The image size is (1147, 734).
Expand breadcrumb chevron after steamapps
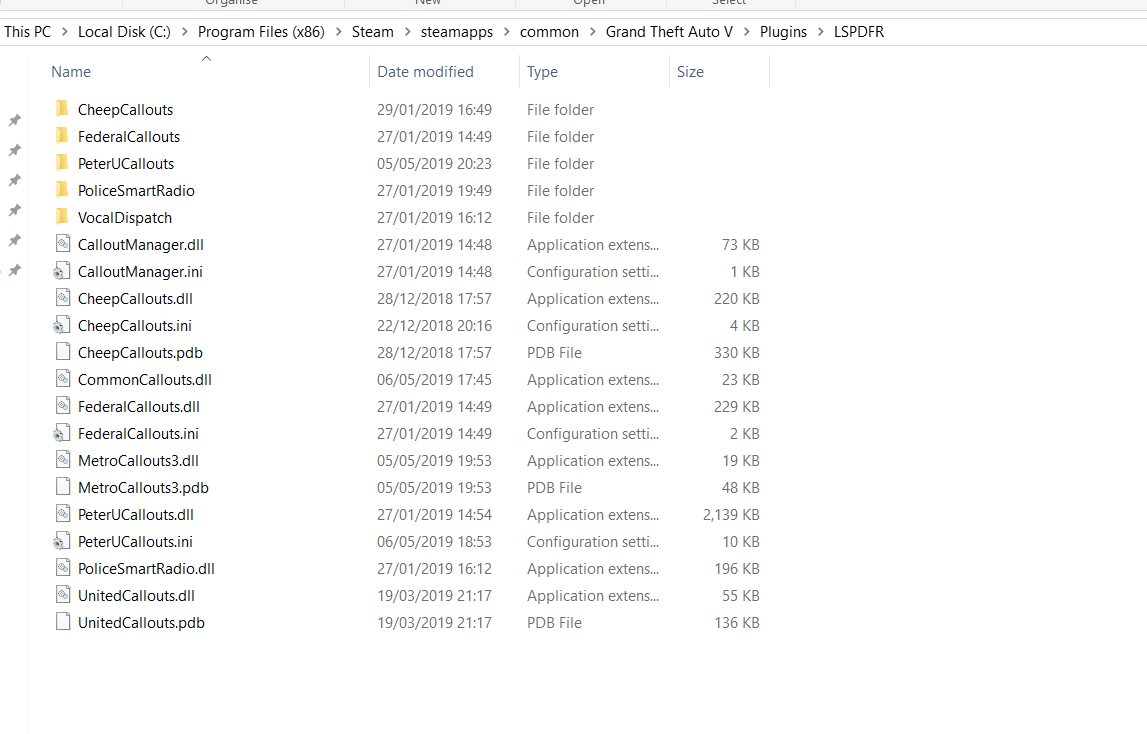506,31
